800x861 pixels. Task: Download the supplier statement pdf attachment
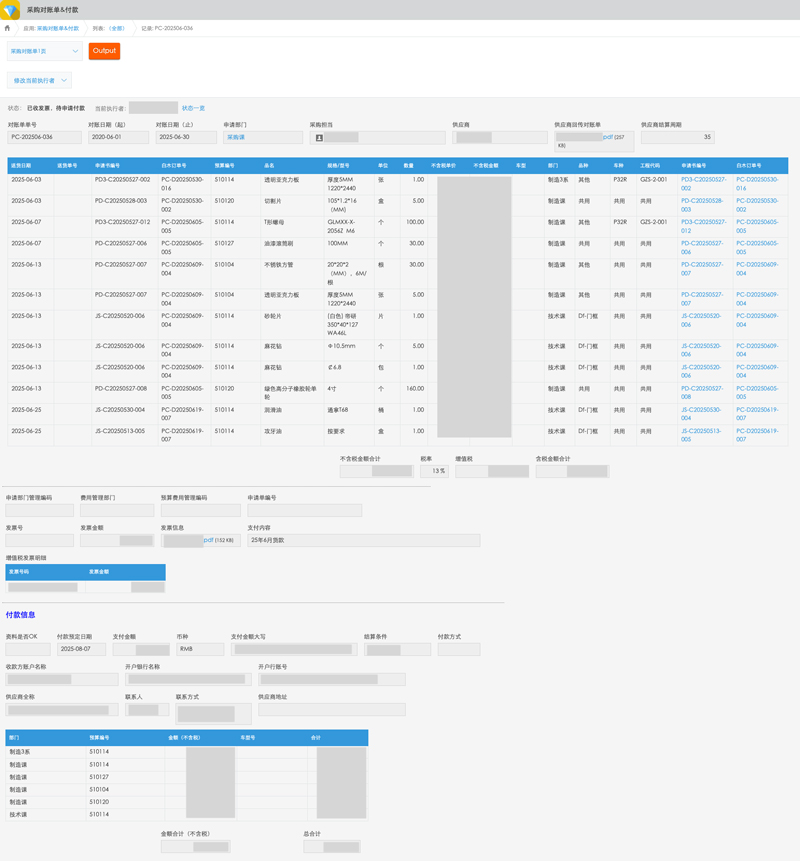pos(607,137)
